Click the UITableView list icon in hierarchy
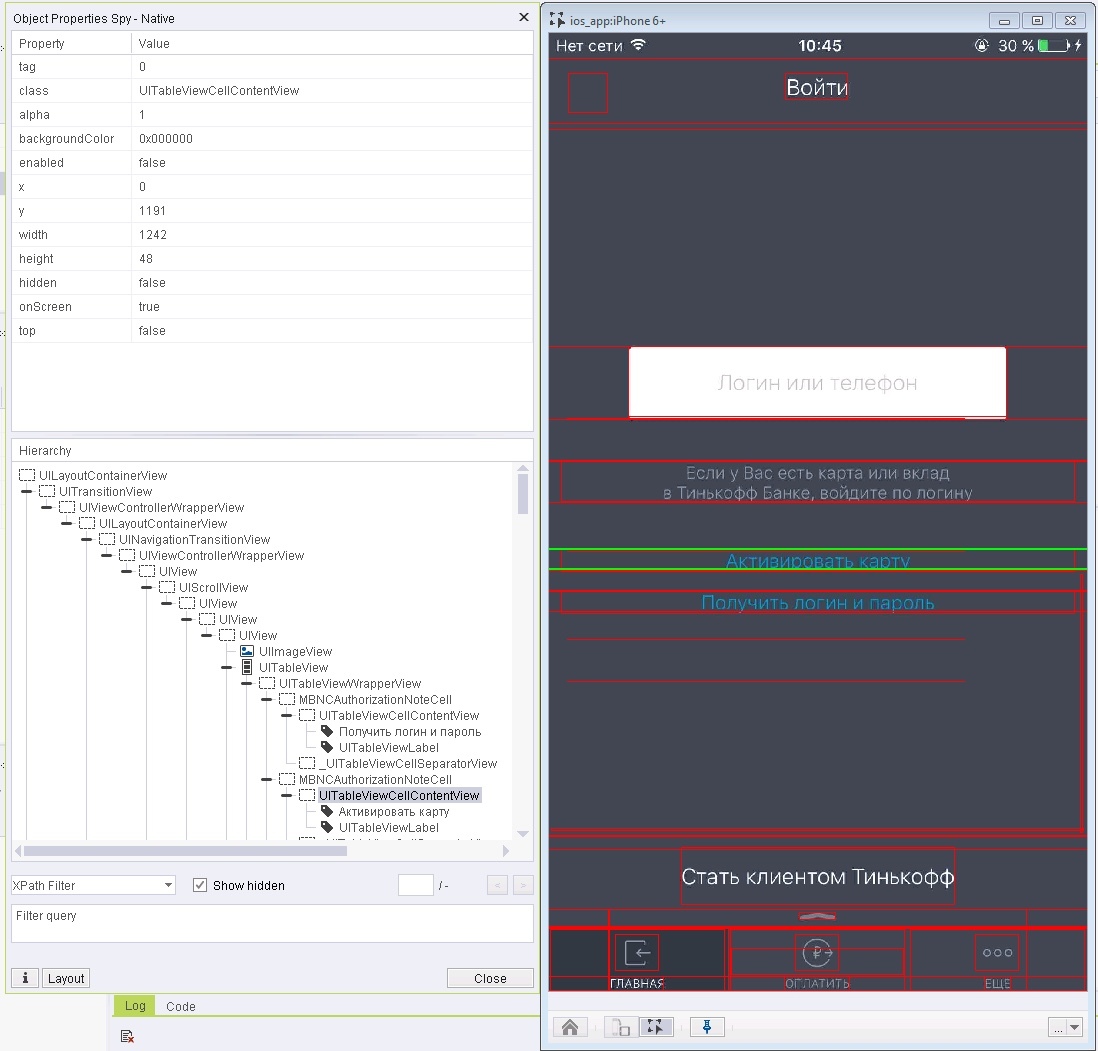Viewport: 1098px width, 1051px height. [246, 667]
